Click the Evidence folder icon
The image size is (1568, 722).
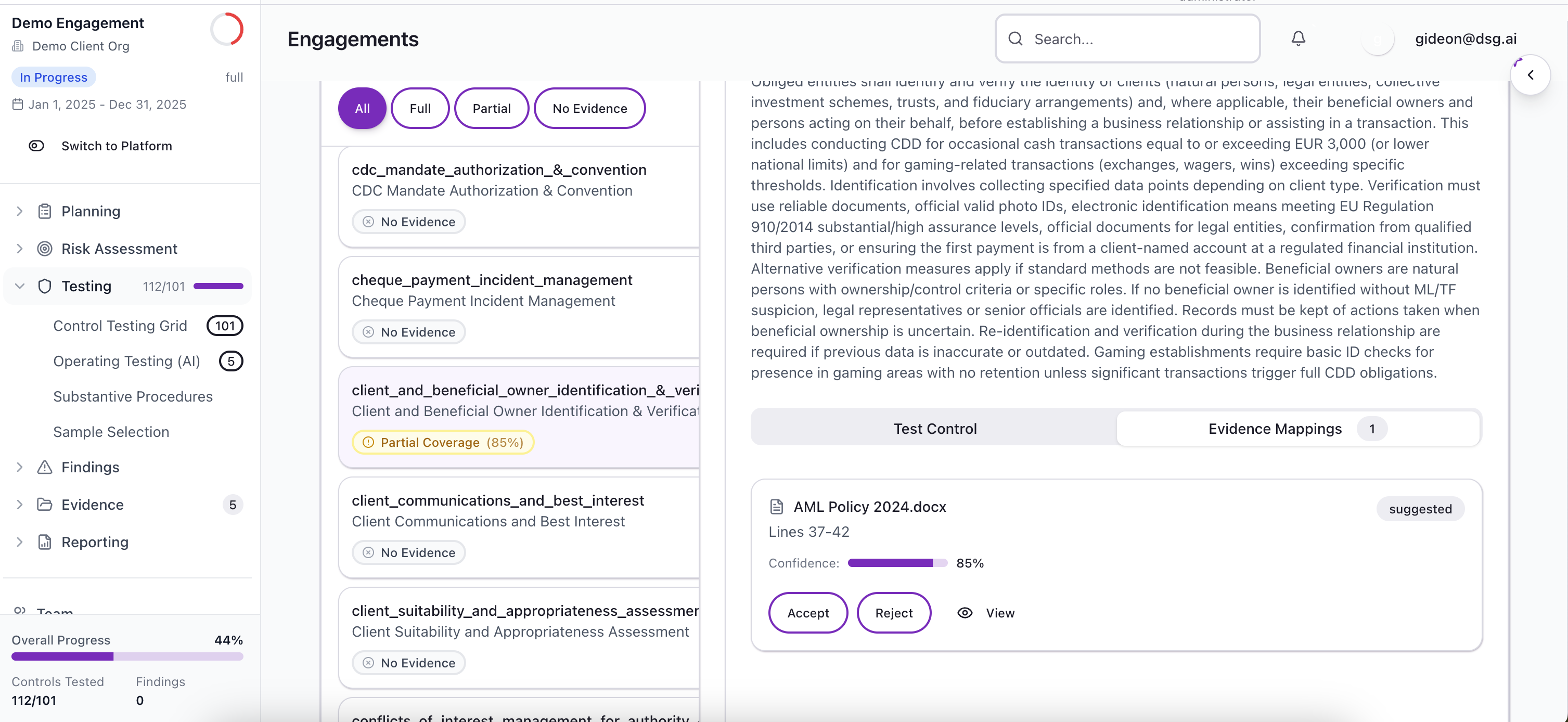44,504
